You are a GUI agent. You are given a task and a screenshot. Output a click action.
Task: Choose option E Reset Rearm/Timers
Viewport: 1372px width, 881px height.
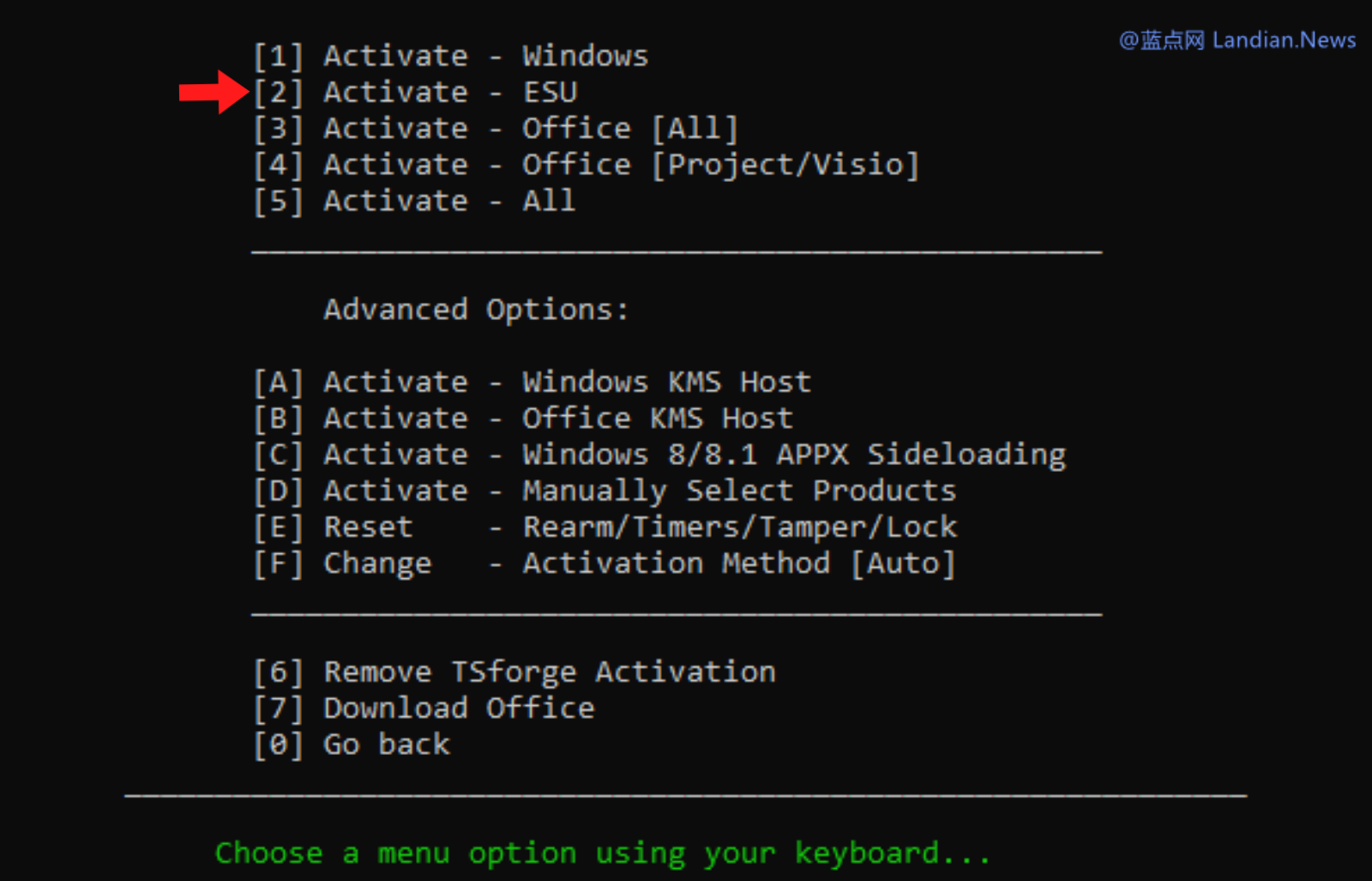tap(605, 527)
